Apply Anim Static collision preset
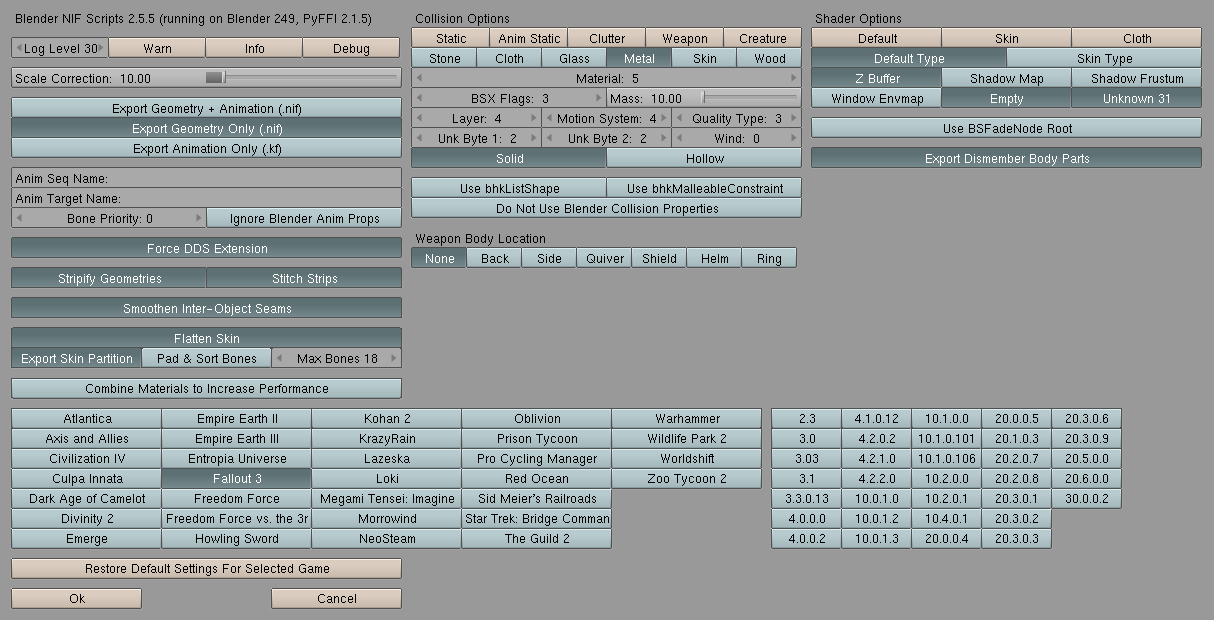1214x620 pixels. coord(529,38)
